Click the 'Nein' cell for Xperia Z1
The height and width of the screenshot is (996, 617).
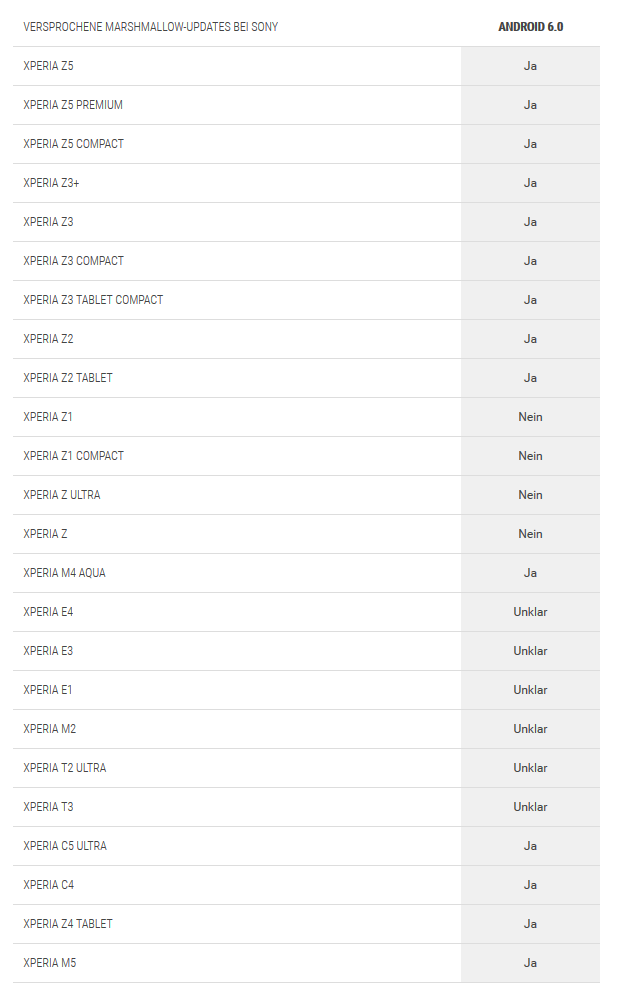tap(530, 417)
